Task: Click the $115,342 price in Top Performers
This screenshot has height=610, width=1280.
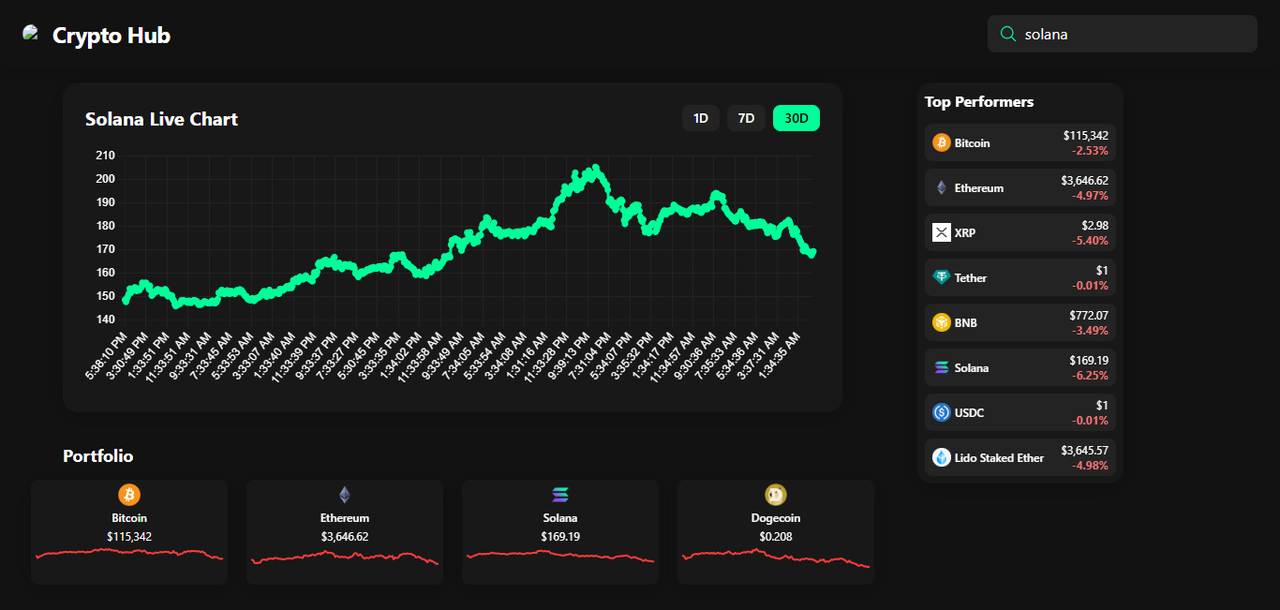Action: click(x=1086, y=135)
